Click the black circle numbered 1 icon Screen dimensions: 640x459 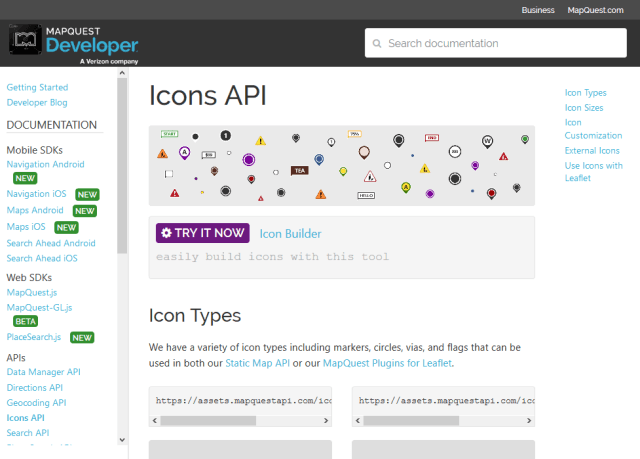[x=226, y=135]
